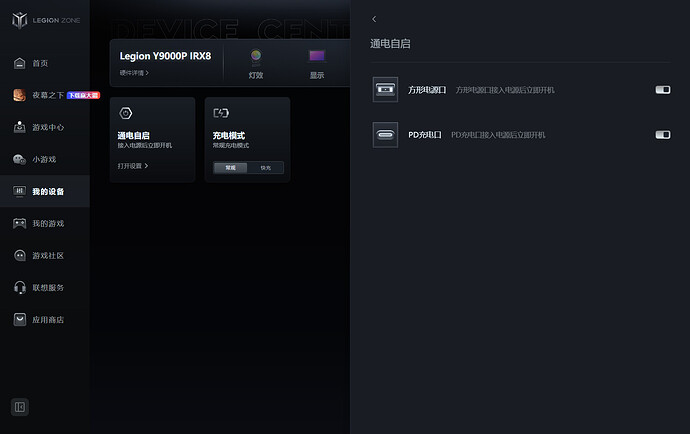
Task: Click PD充电口接入电源后立即开机 description
Action: tap(498, 135)
